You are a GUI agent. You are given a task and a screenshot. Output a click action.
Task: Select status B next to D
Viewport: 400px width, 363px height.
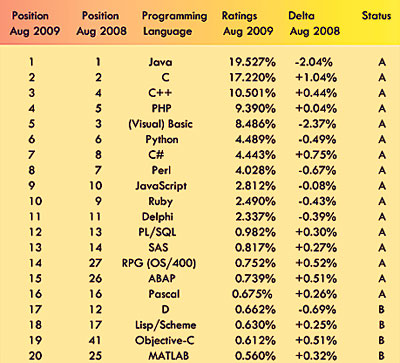pyautogui.click(x=382, y=310)
